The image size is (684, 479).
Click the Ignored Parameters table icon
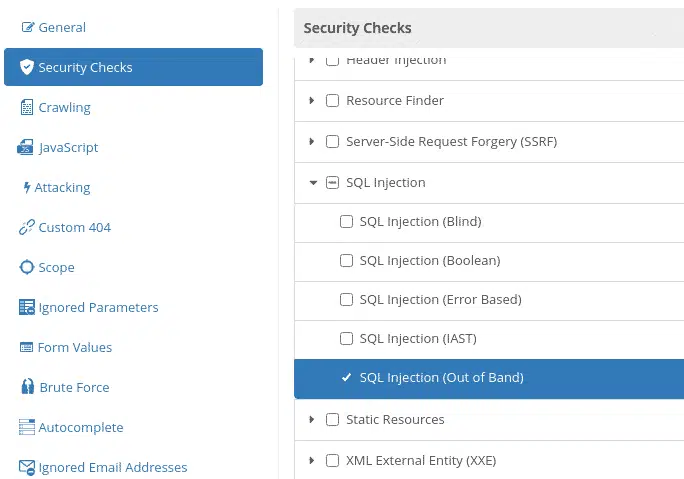tap(27, 307)
